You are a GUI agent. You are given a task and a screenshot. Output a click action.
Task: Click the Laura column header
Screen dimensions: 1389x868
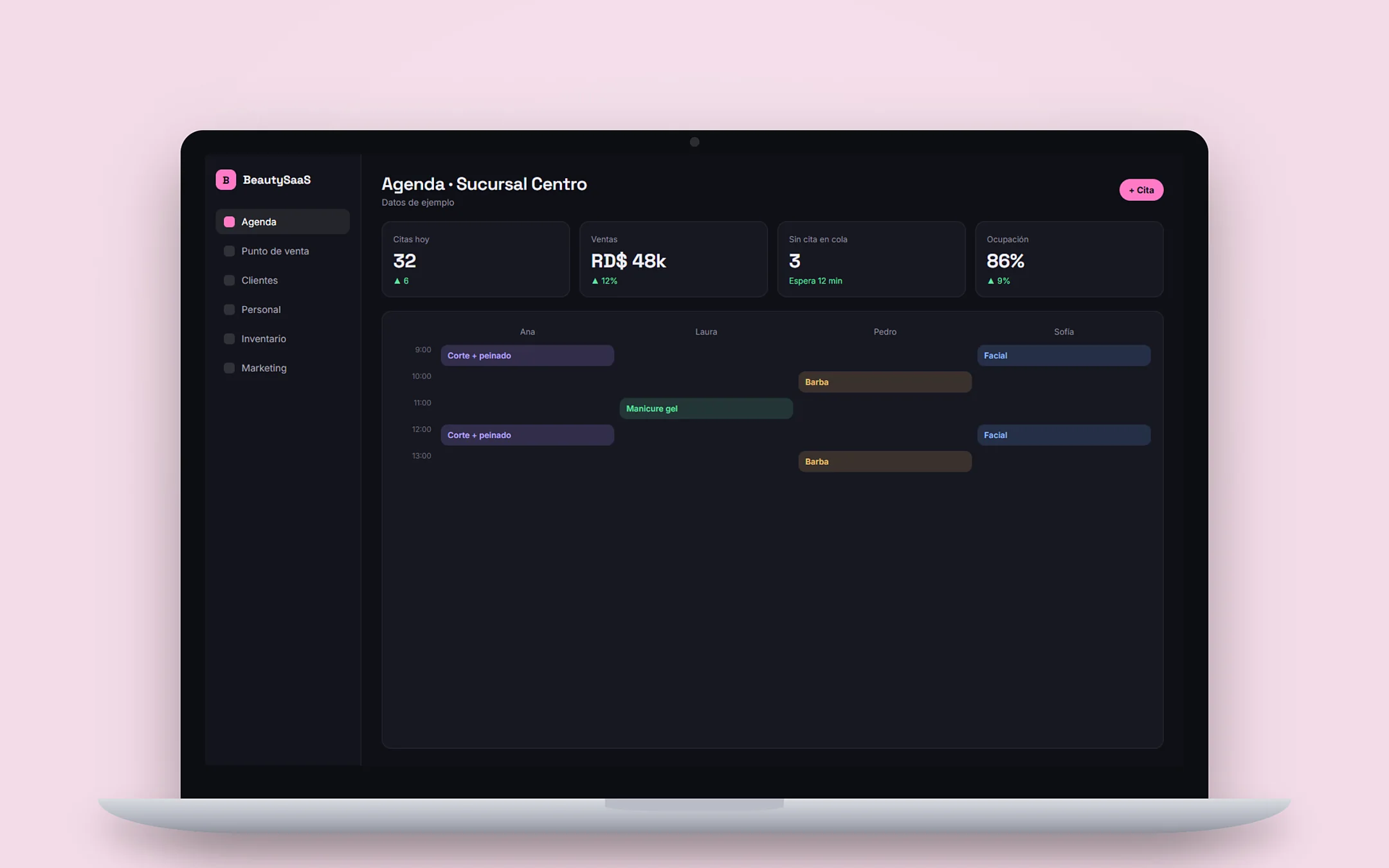pos(706,332)
